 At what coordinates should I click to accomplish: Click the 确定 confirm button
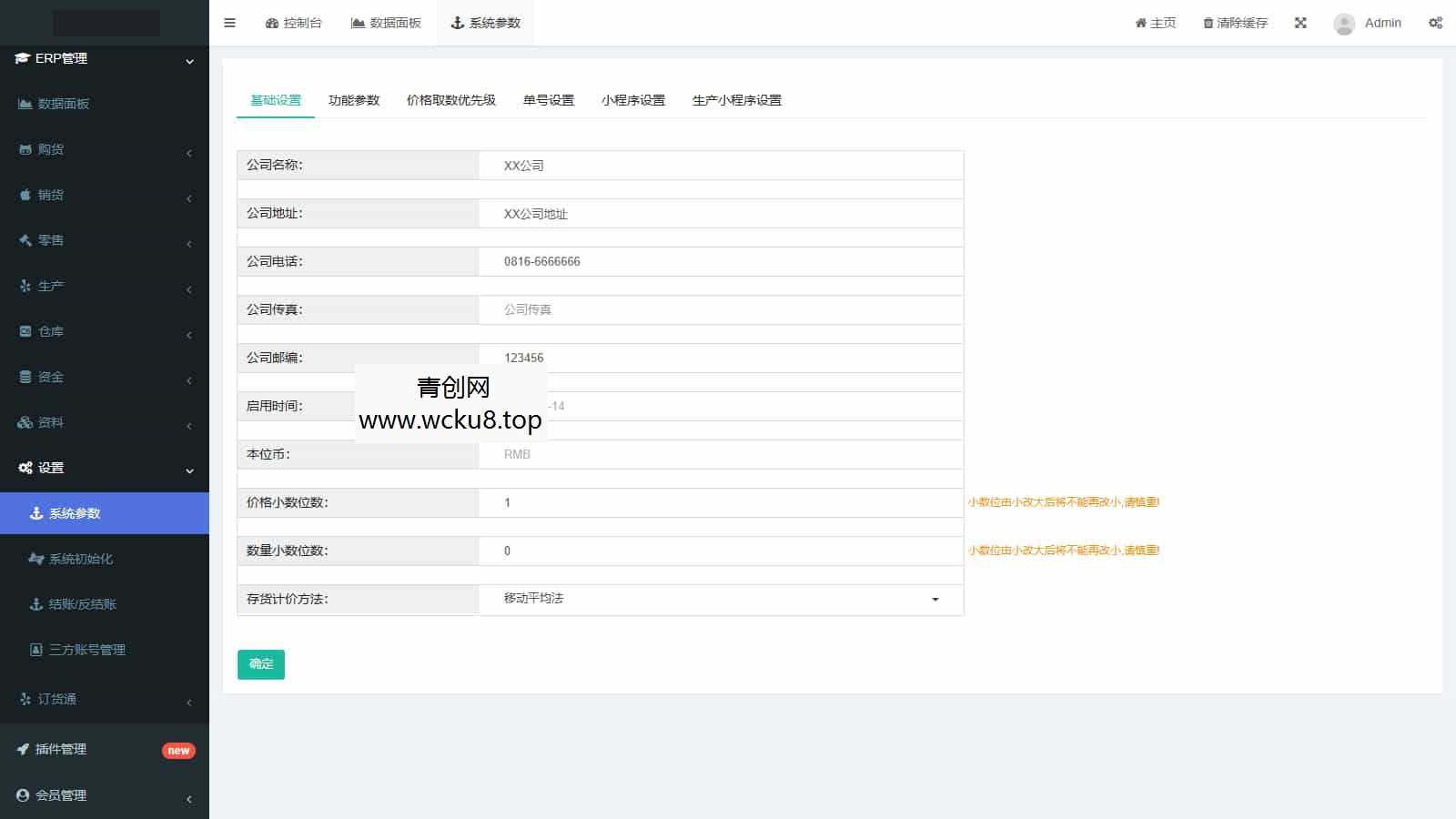point(260,664)
